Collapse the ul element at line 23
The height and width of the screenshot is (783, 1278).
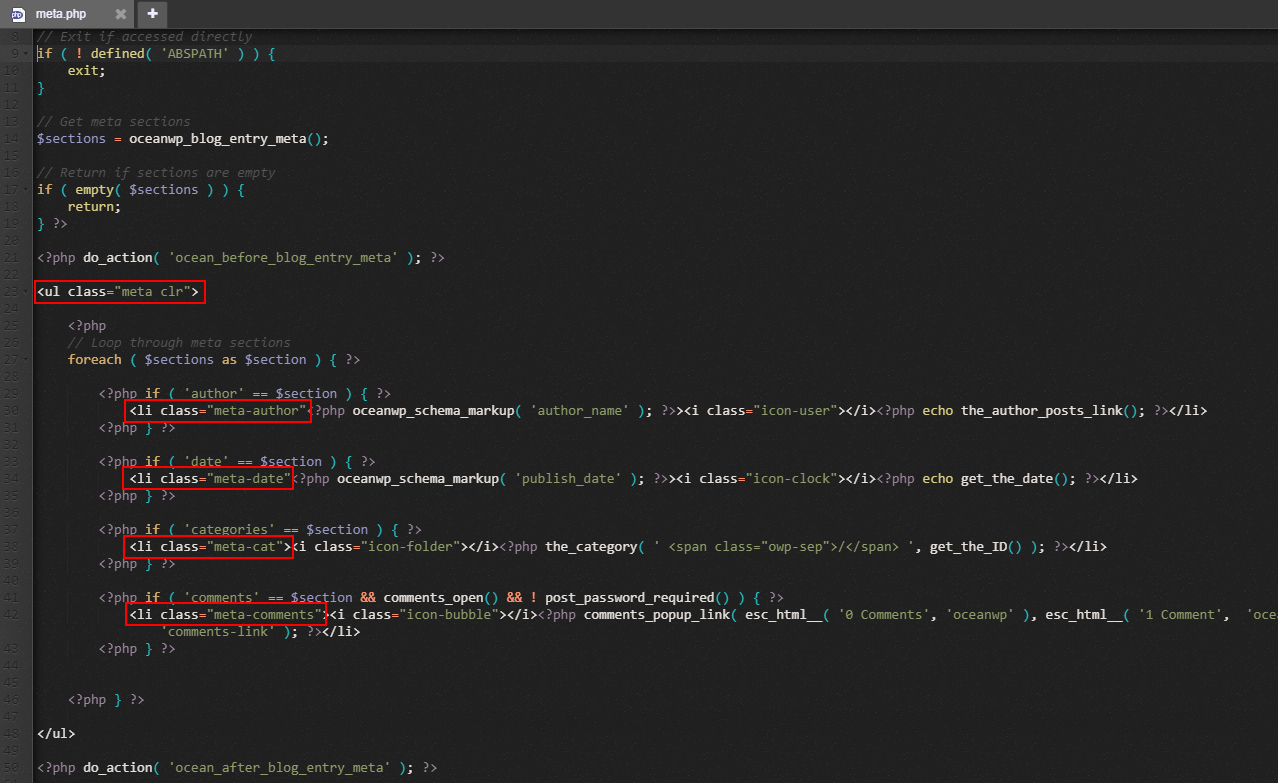28,292
